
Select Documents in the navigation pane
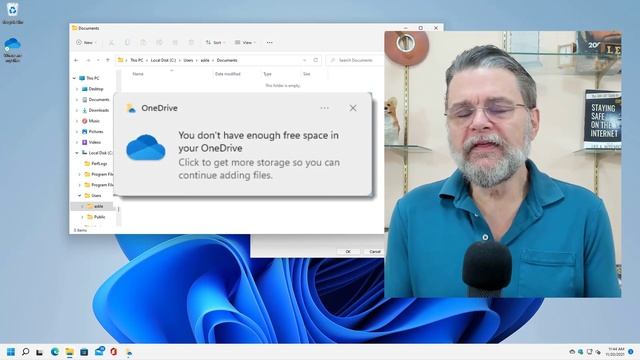96,100
